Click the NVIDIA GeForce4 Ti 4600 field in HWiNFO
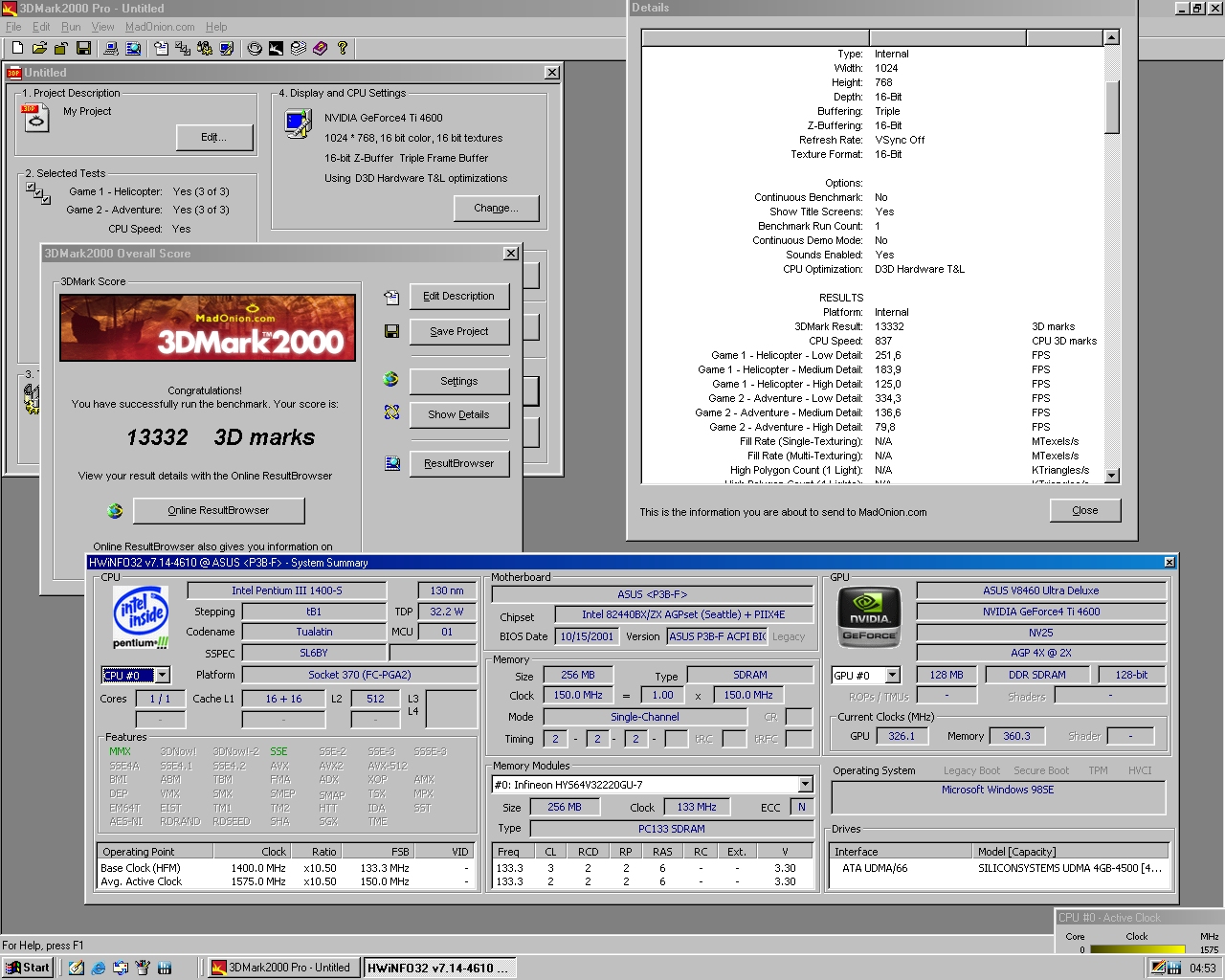Viewport: 1225px width, 980px height. pos(1041,612)
